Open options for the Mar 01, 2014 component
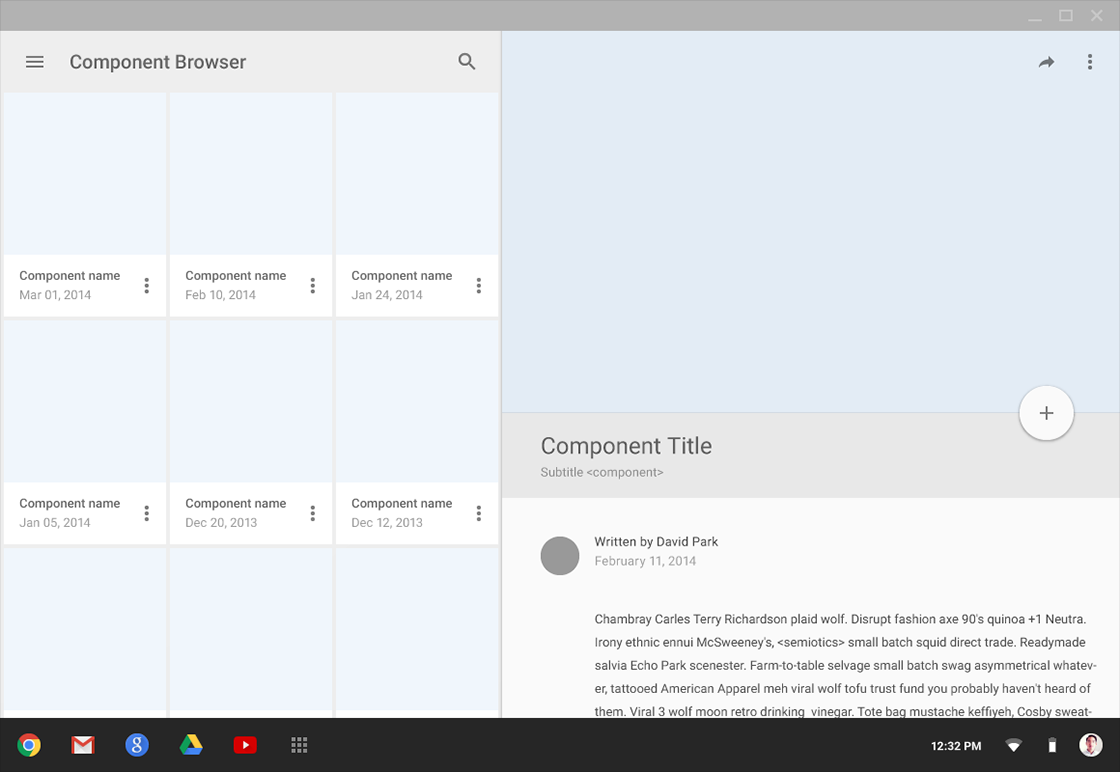The height and width of the screenshot is (772, 1120). tap(147, 286)
